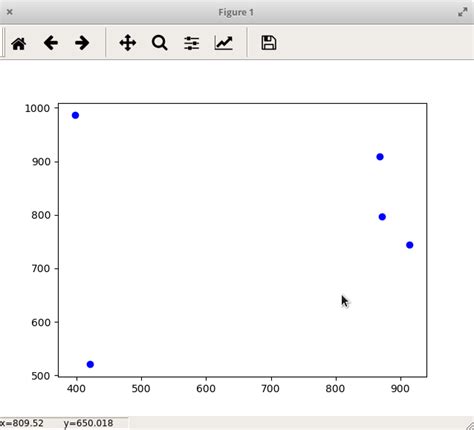
Task: Click the data point near y=1000
Action: coord(75,115)
